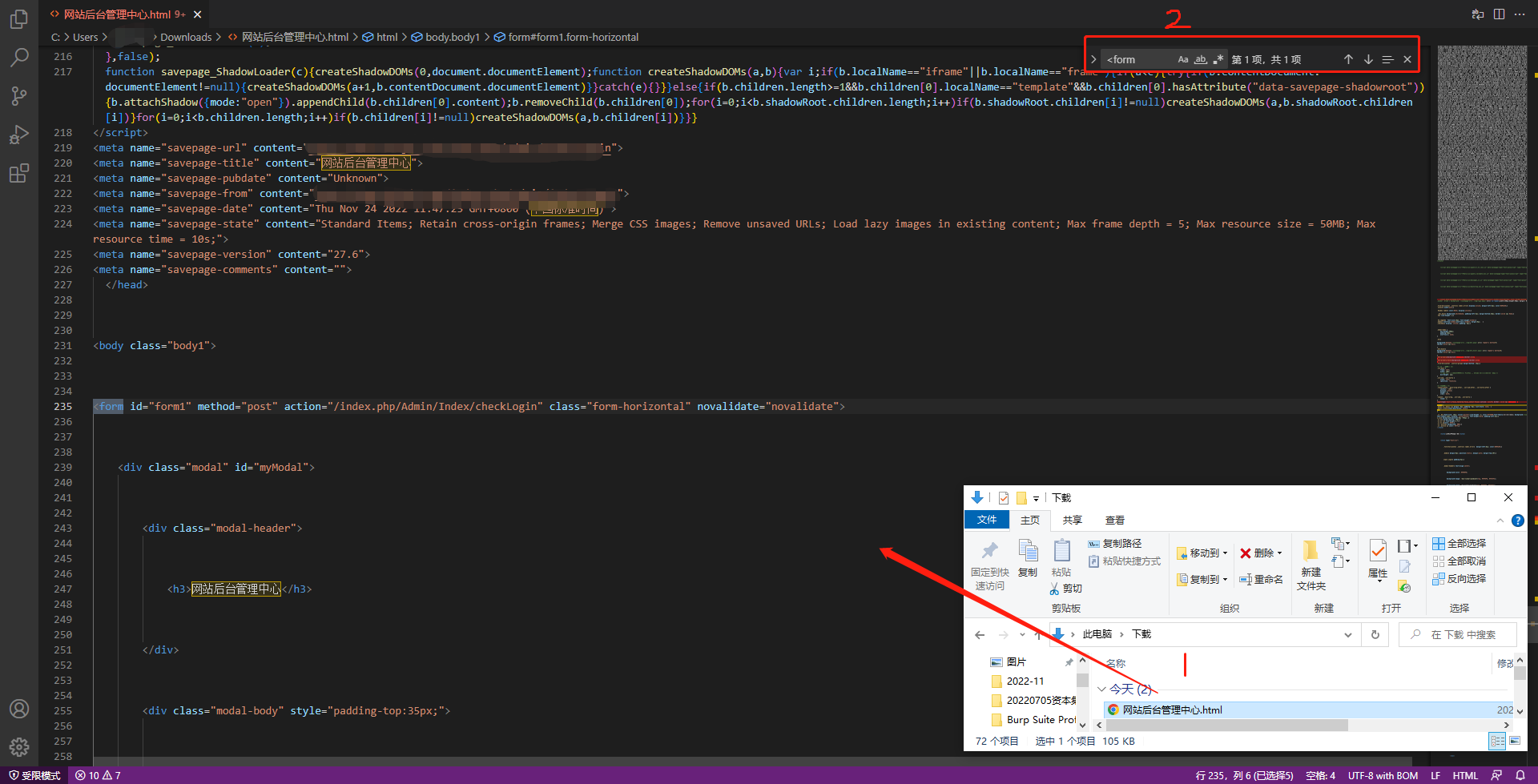The image size is (1538, 784).
Task: Open the 删除 dropdown in ribbon
Action: [1261, 553]
